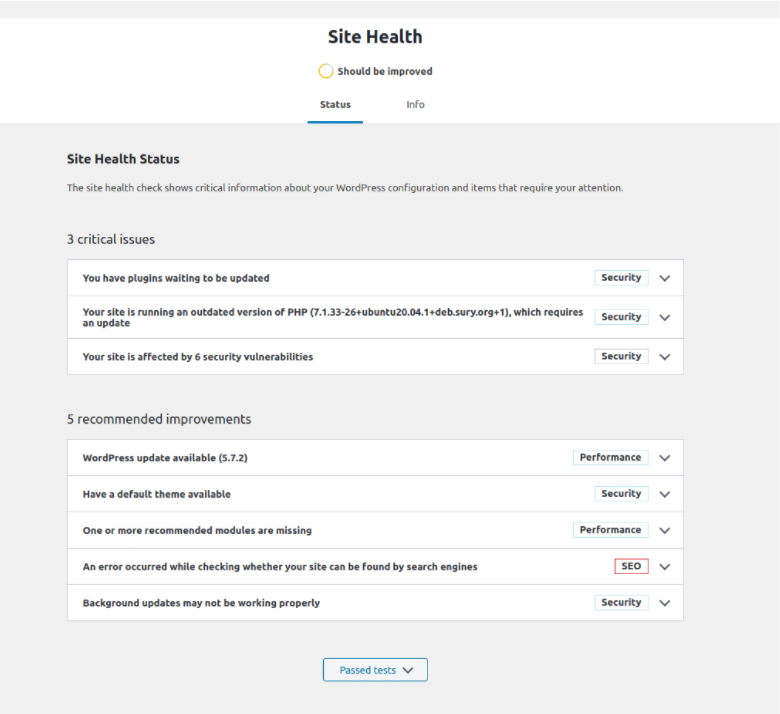Expand the default theme available chevron
Viewport: 780px width, 714px height.
(665, 494)
